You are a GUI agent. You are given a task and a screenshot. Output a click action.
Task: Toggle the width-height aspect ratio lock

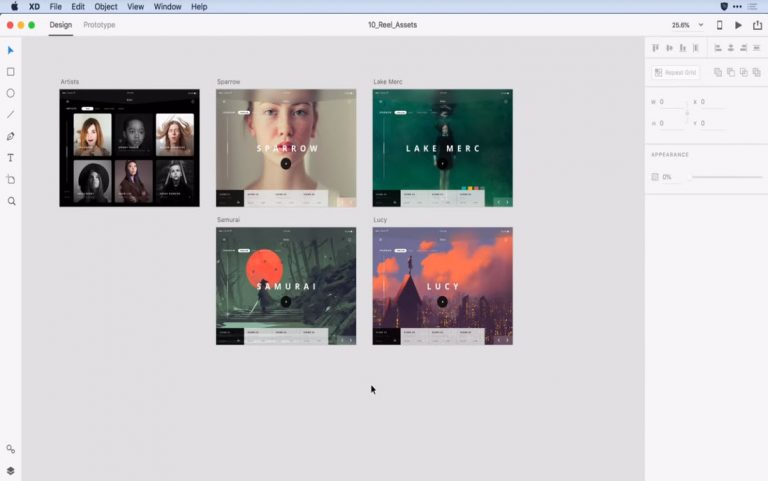[x=688, y=112]
